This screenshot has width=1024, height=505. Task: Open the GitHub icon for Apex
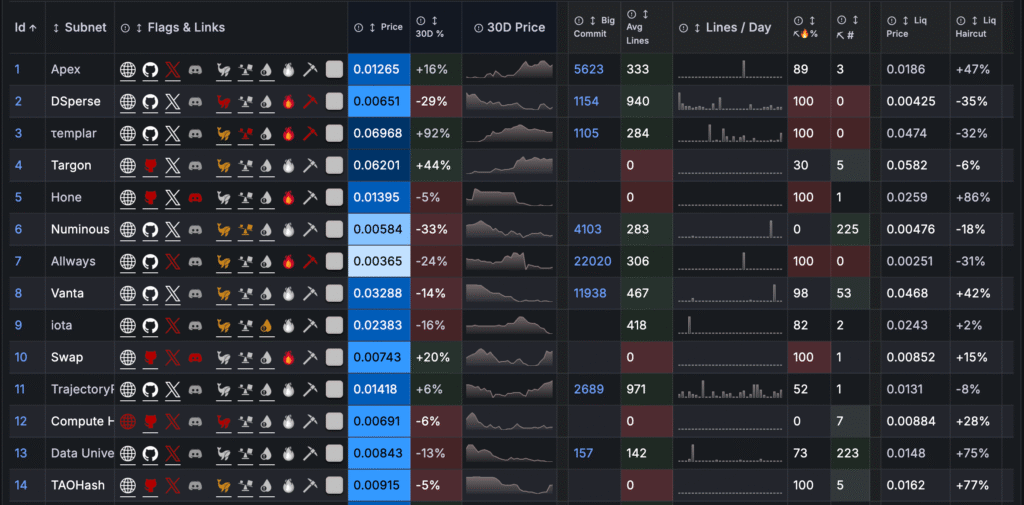[150, 69]
